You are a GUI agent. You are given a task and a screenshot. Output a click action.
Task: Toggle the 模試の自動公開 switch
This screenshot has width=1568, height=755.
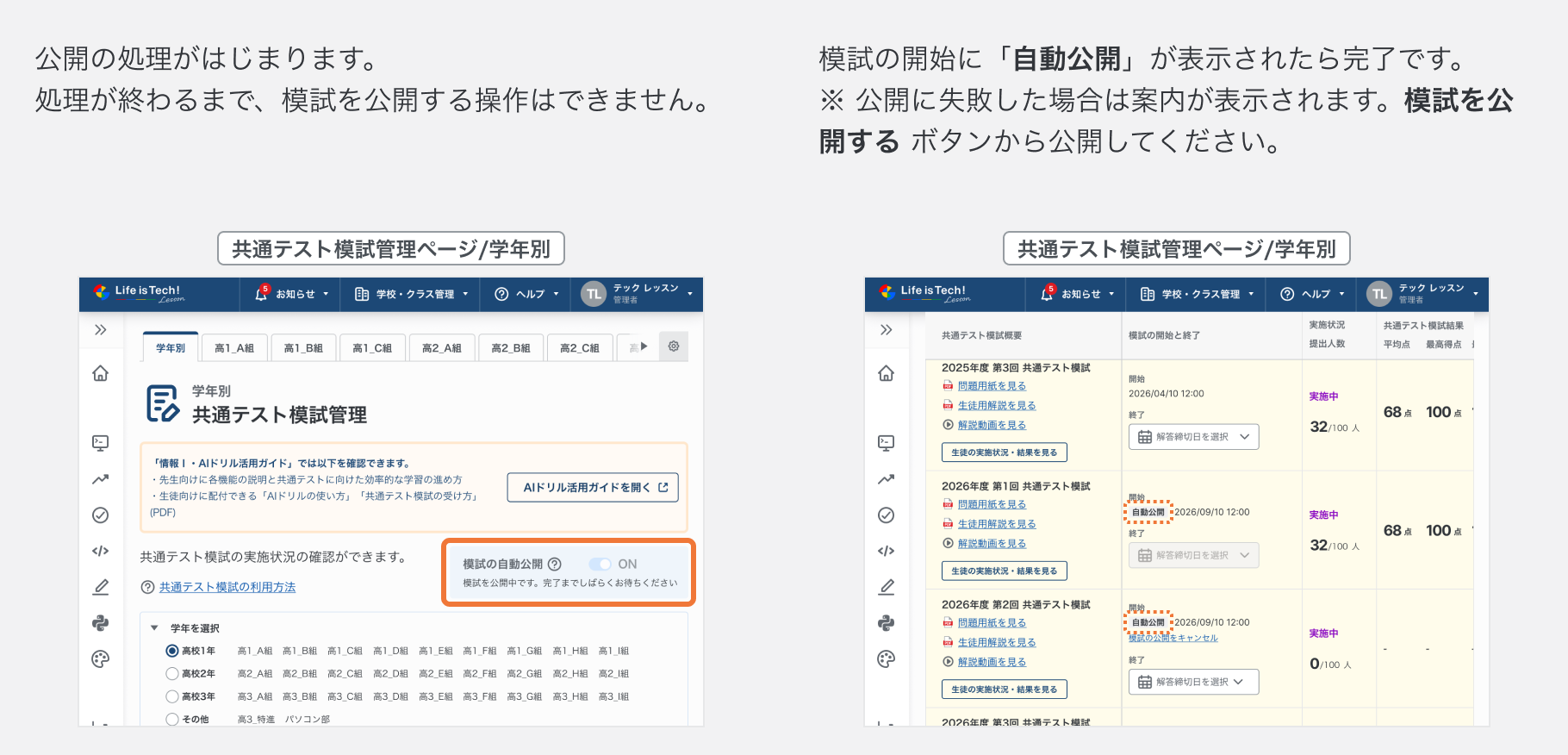pyautogui.click(x=600, y=564)
